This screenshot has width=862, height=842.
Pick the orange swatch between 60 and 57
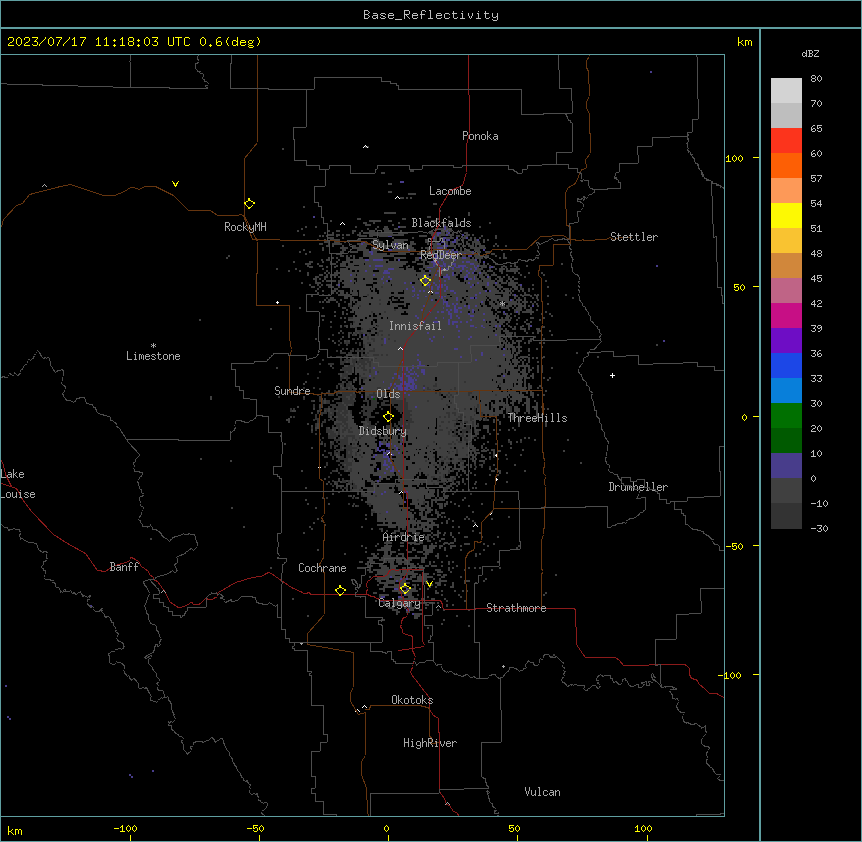tap(786, 165)
